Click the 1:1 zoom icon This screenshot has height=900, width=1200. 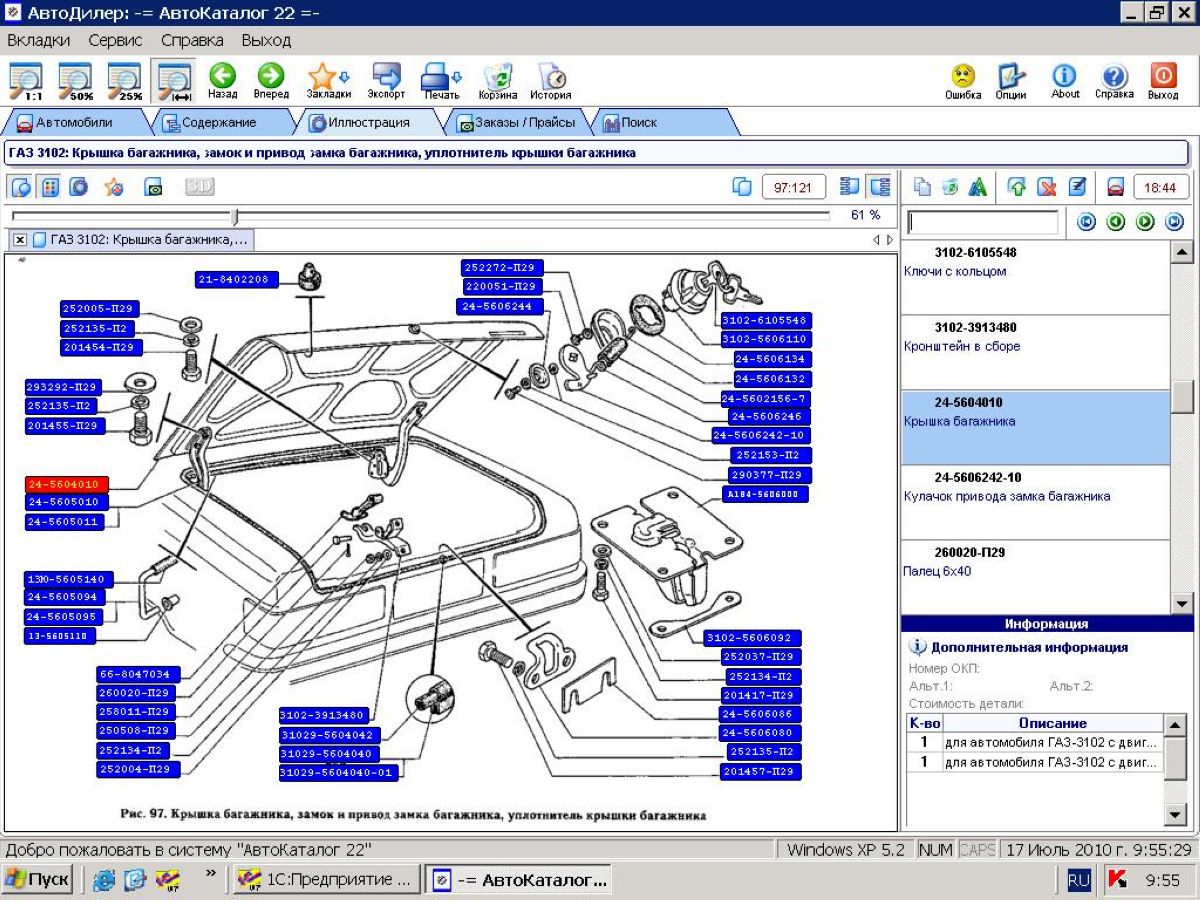coord(26,80)
